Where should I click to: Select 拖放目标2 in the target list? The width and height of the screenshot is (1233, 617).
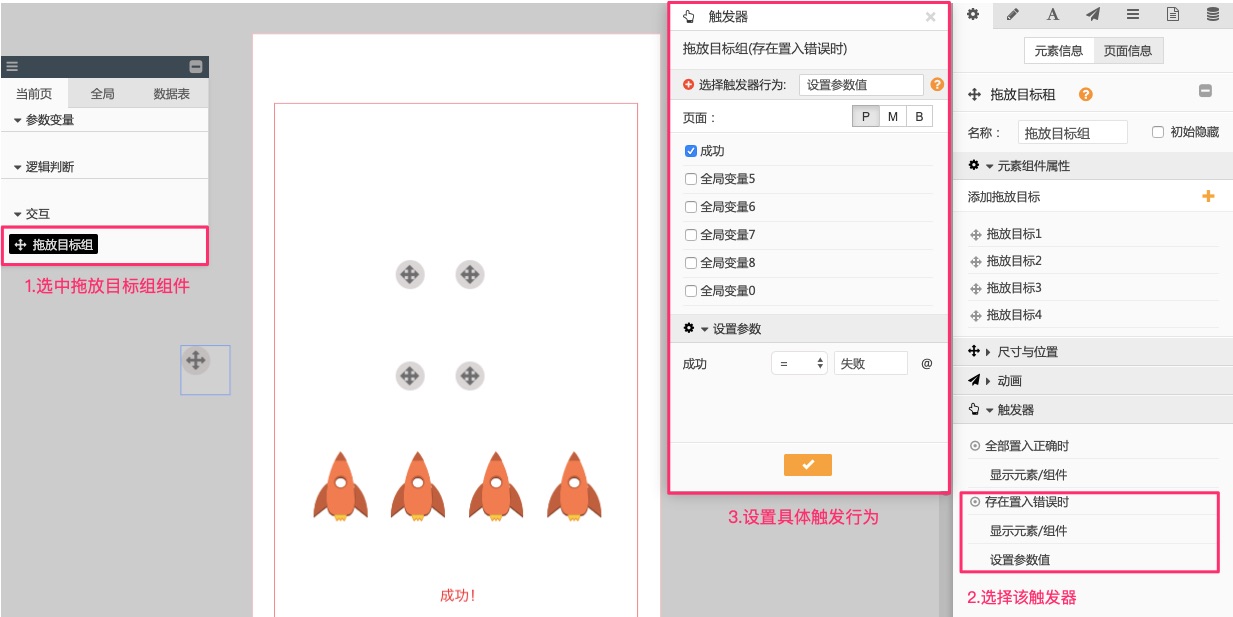(1014, 261)
